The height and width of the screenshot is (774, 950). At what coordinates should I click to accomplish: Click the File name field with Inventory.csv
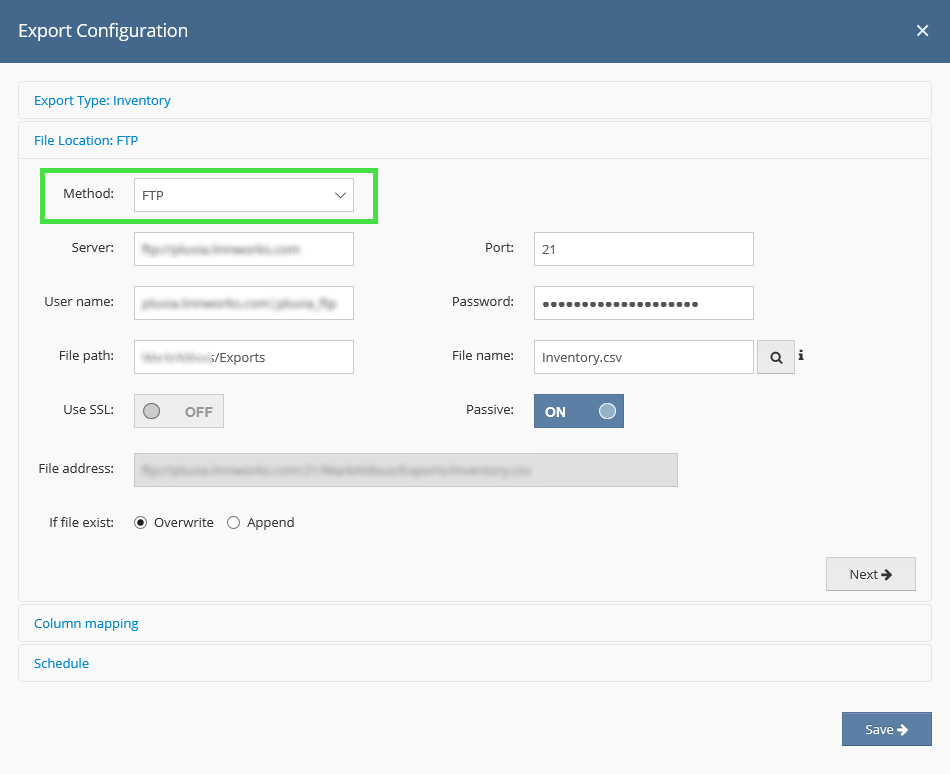point(643,357)
